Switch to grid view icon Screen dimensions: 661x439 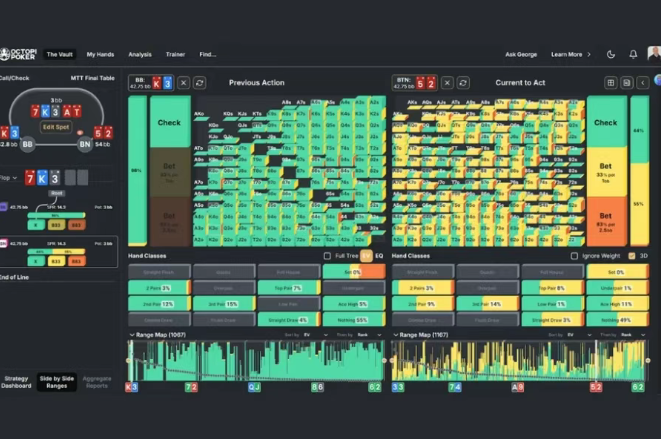pyautogui.click(x=611, y=83)
